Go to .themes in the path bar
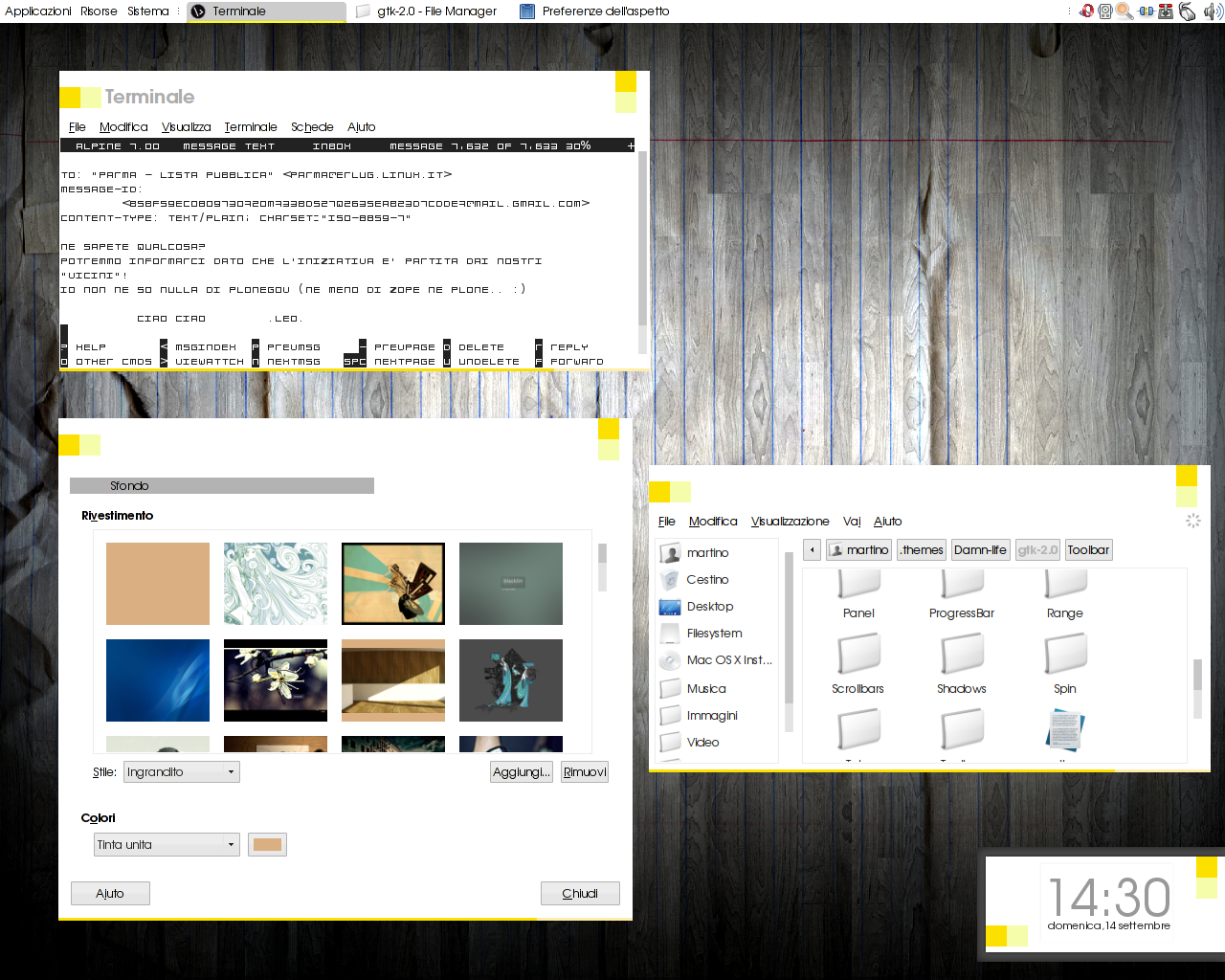The width and height of the screenshot is (1225, 980). pyautogui.click(x=922, y=549)
